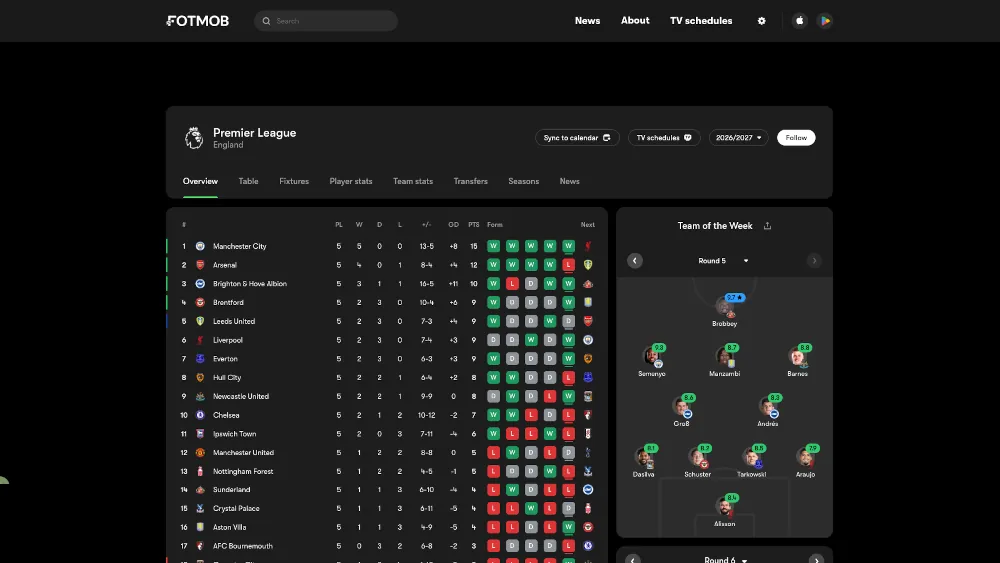Switch to the Table tab

(x=248, y=181)
